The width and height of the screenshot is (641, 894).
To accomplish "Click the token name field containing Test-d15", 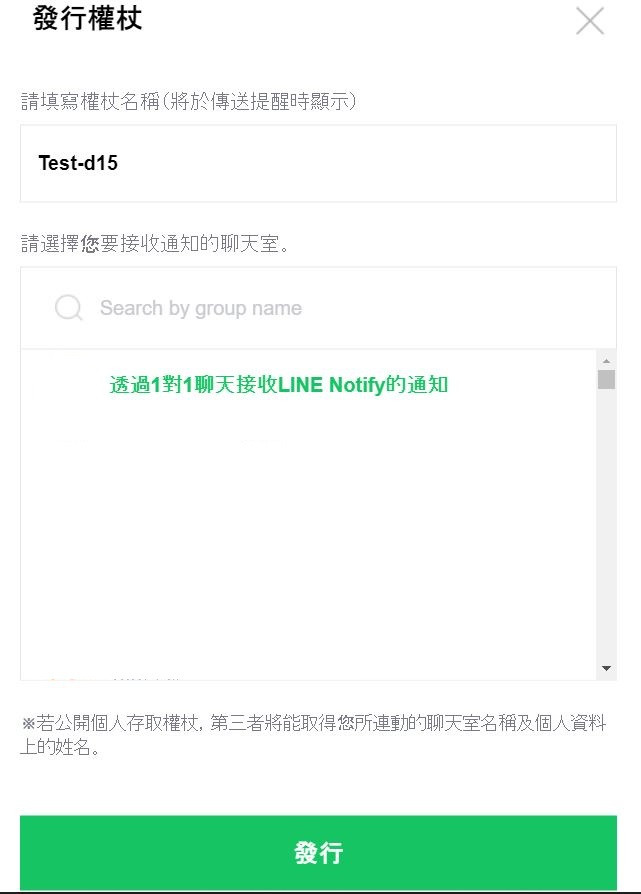I will pyautogui.click(x=318, y=163).
